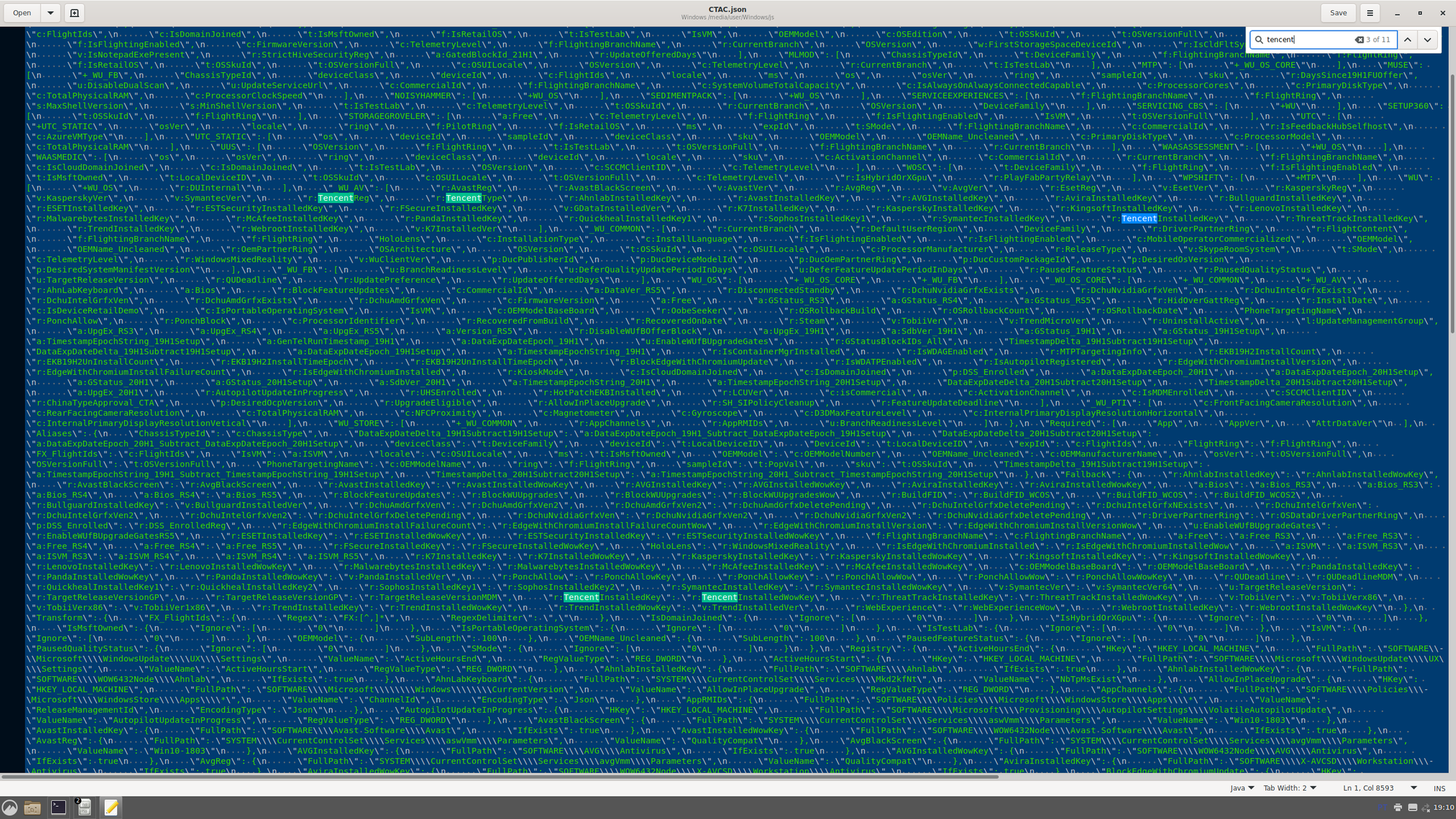1456x819 pixels.
Task: Select the text editor pencil taskbar icon
Action: pyautogui.click(x=111, y=807)
